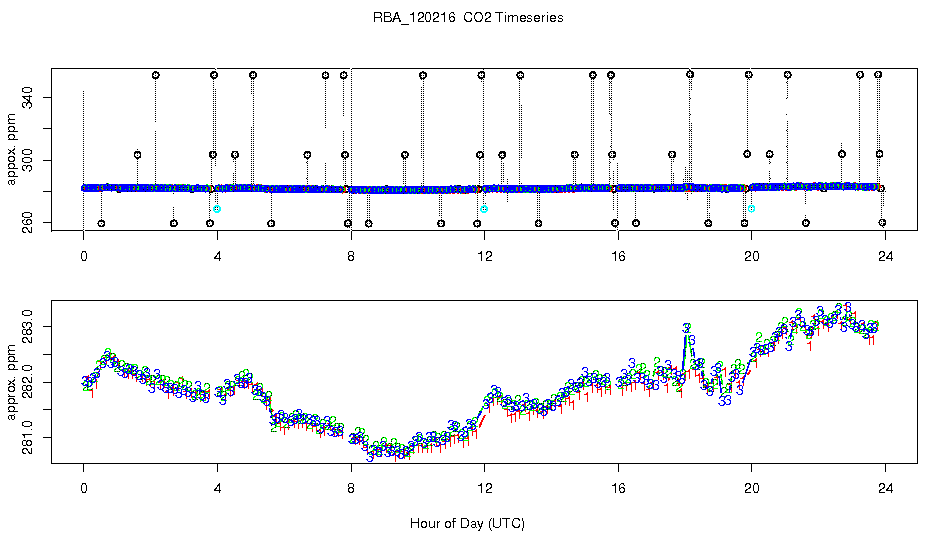Click the "16" hour tick under the lower plot

click(618, 488)
